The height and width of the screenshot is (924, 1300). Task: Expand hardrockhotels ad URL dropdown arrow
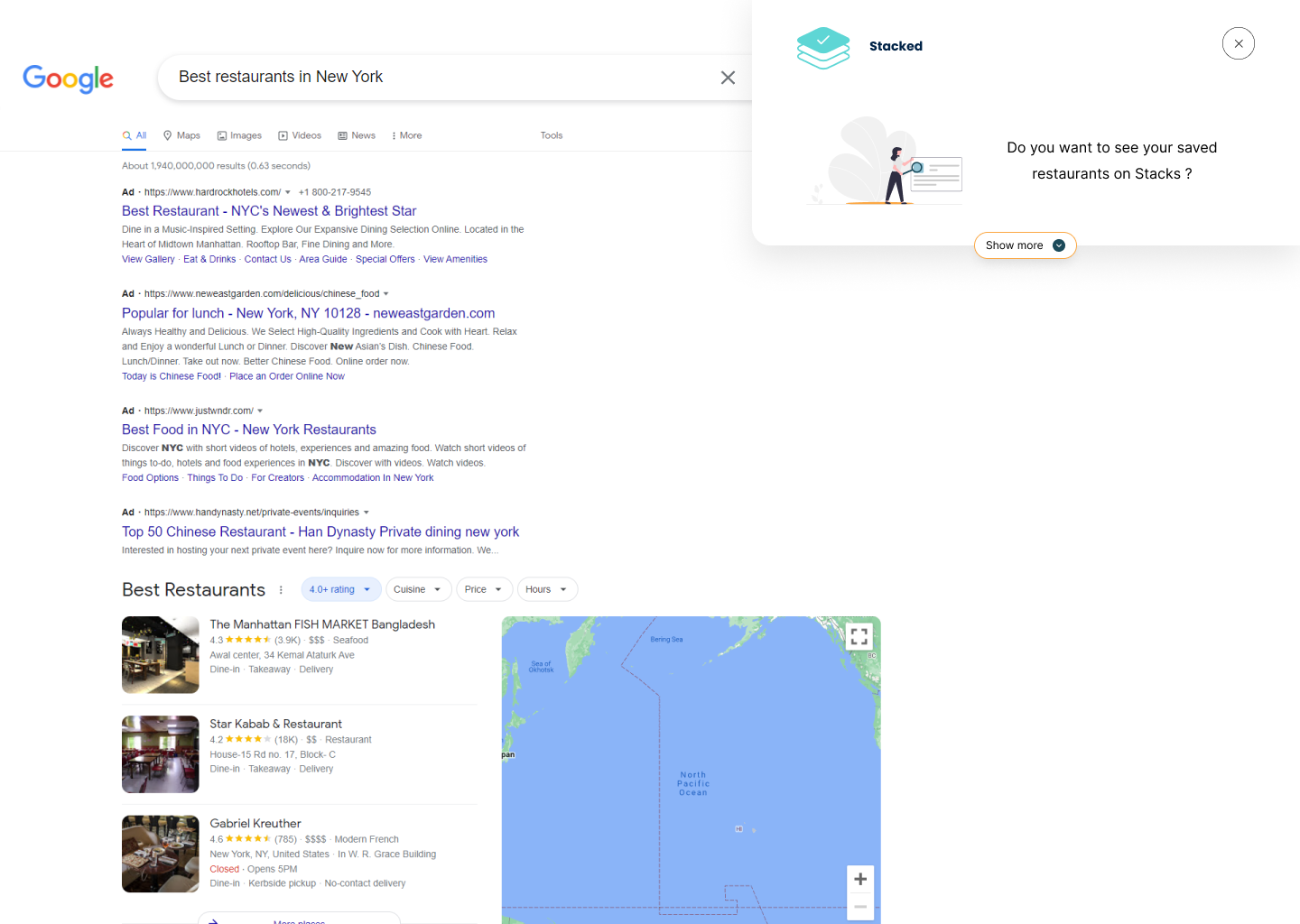click(x=288, y=192)
